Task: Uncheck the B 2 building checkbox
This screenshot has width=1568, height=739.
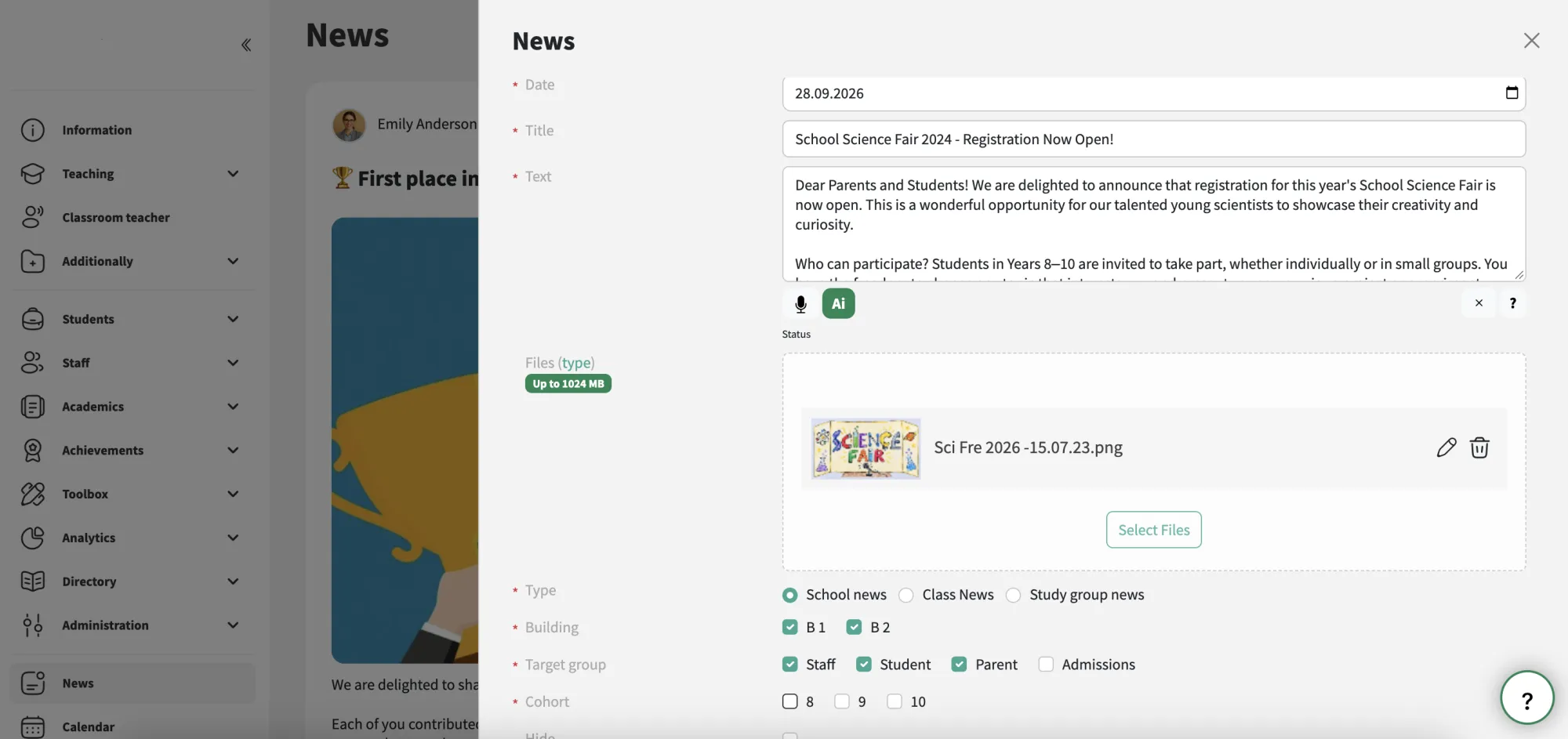Action: pyautogui.click(x=854, y=627)
